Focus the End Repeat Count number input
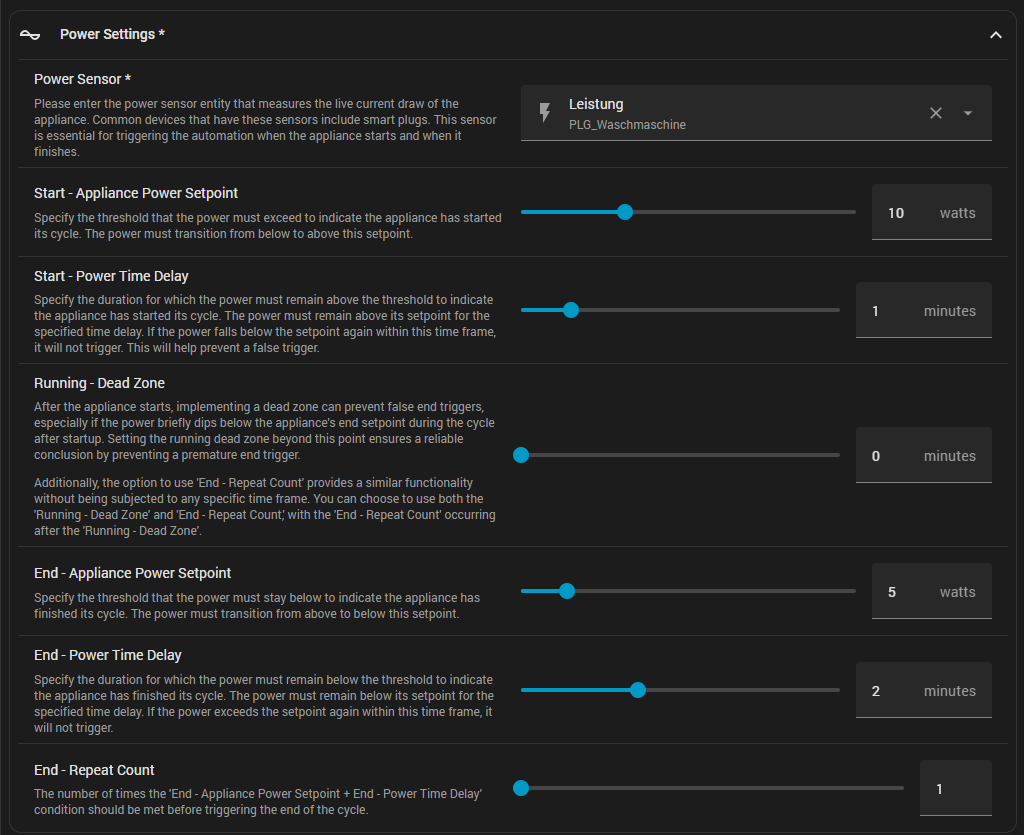The height and width of the screenshot is (835, 1024). pyautogui.click(x=955, y=789)
